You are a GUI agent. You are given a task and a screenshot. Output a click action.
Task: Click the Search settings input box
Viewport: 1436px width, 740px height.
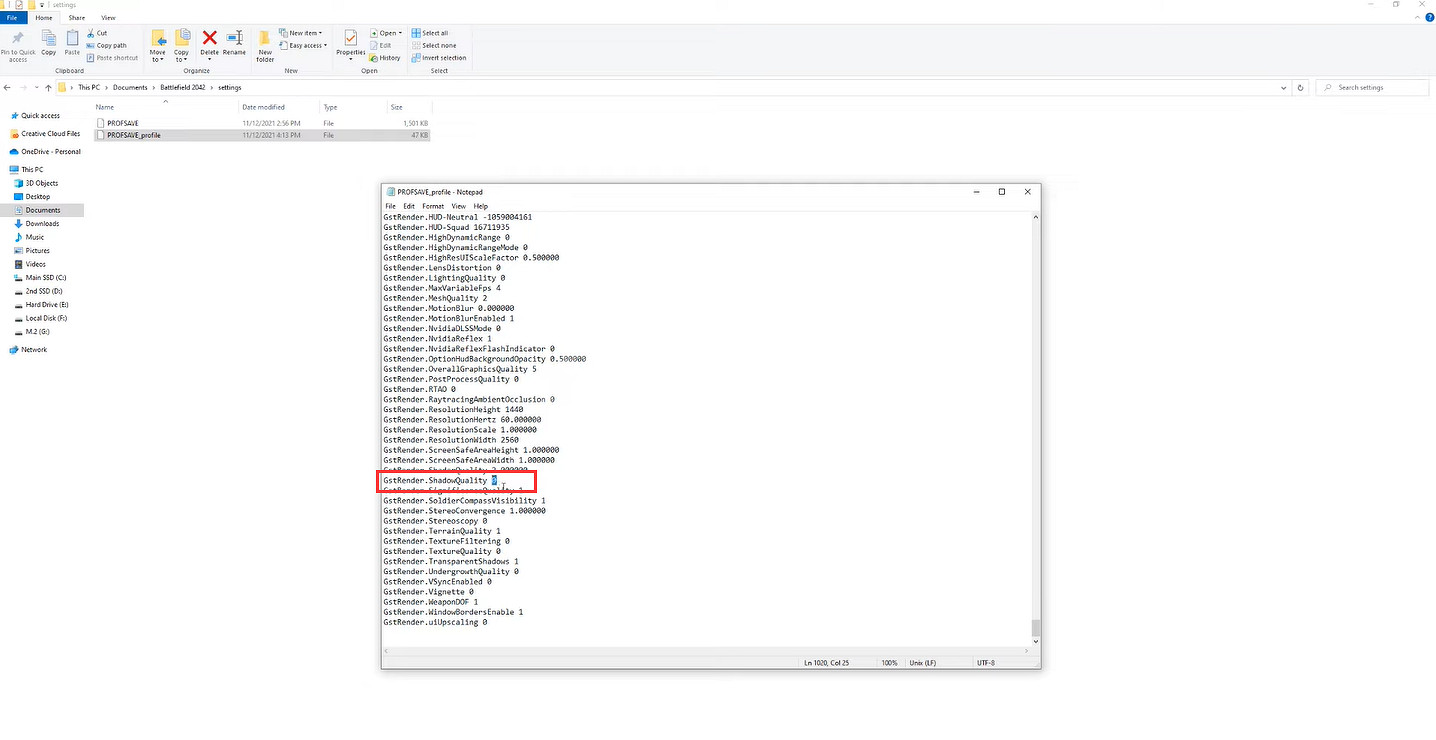point(1377,88)
